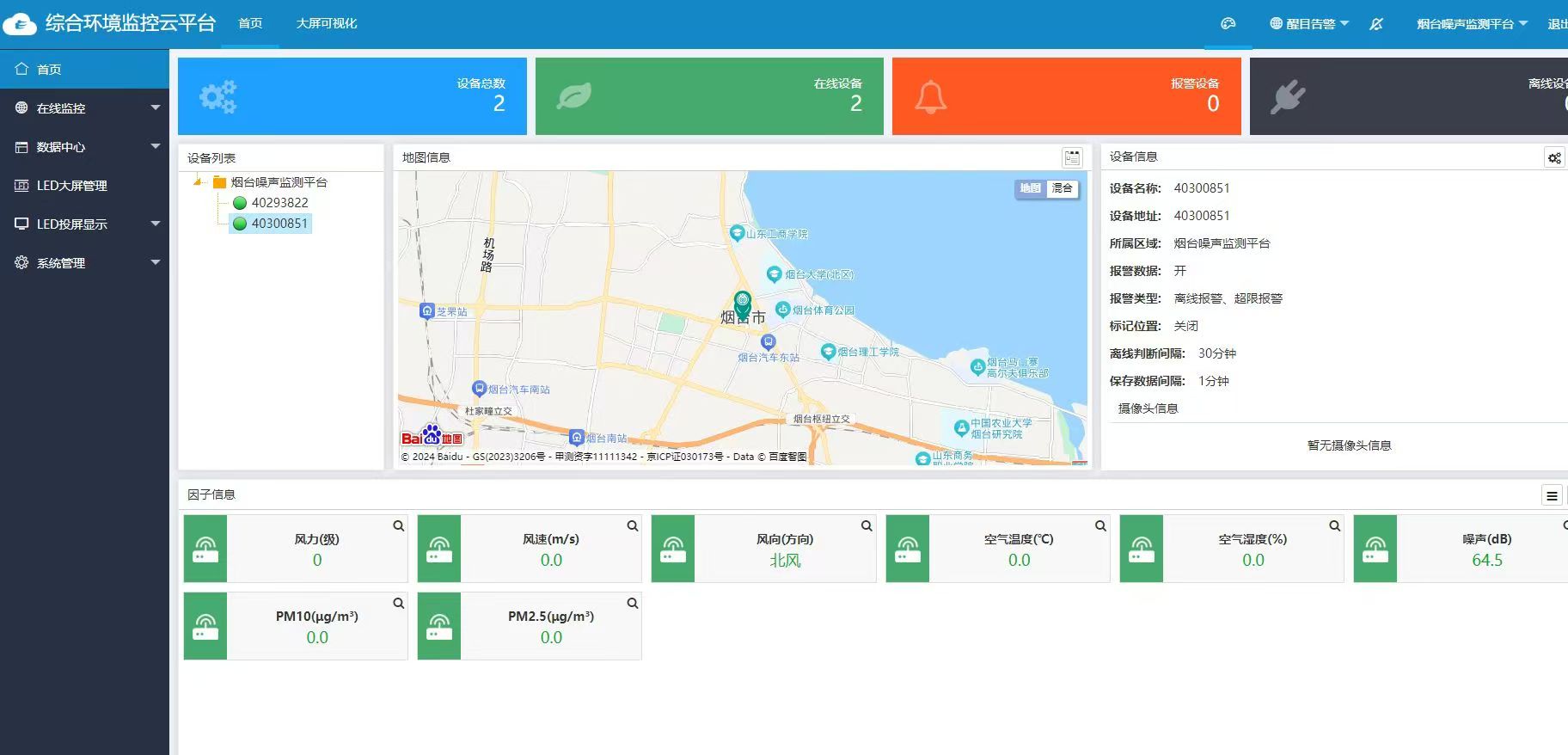Click the dashboard gauge icon in header
Image resolution: width=1568 pixels, height=755 pixels.
(1228, 24)
